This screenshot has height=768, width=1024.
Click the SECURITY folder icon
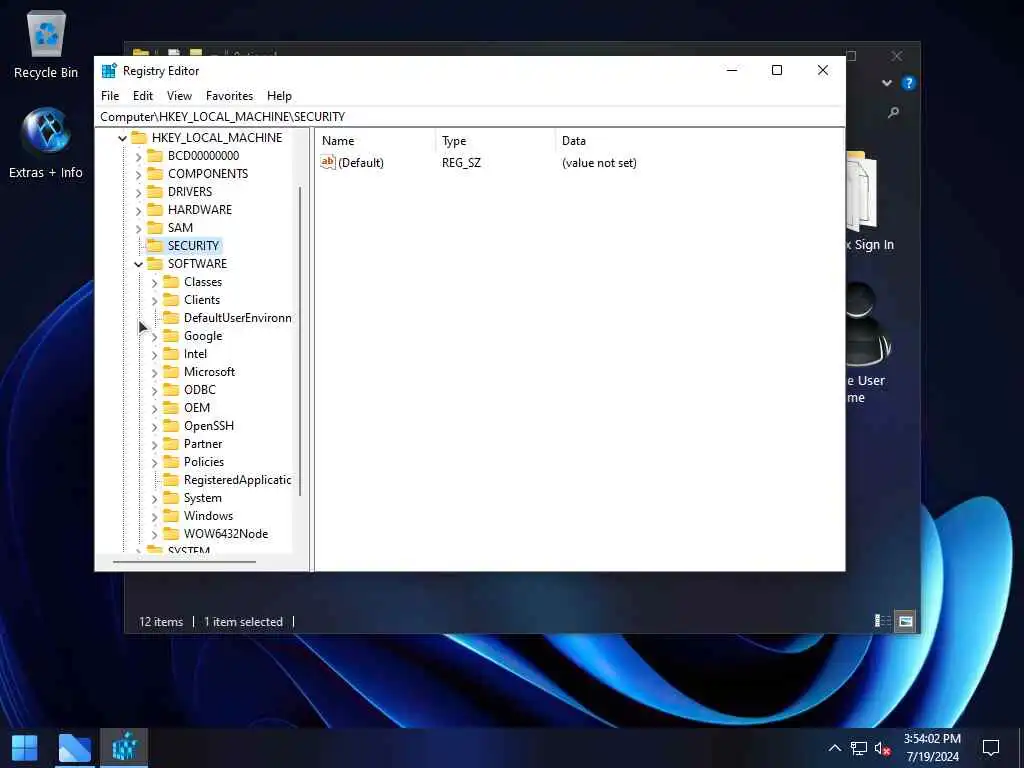click(155, 246)
